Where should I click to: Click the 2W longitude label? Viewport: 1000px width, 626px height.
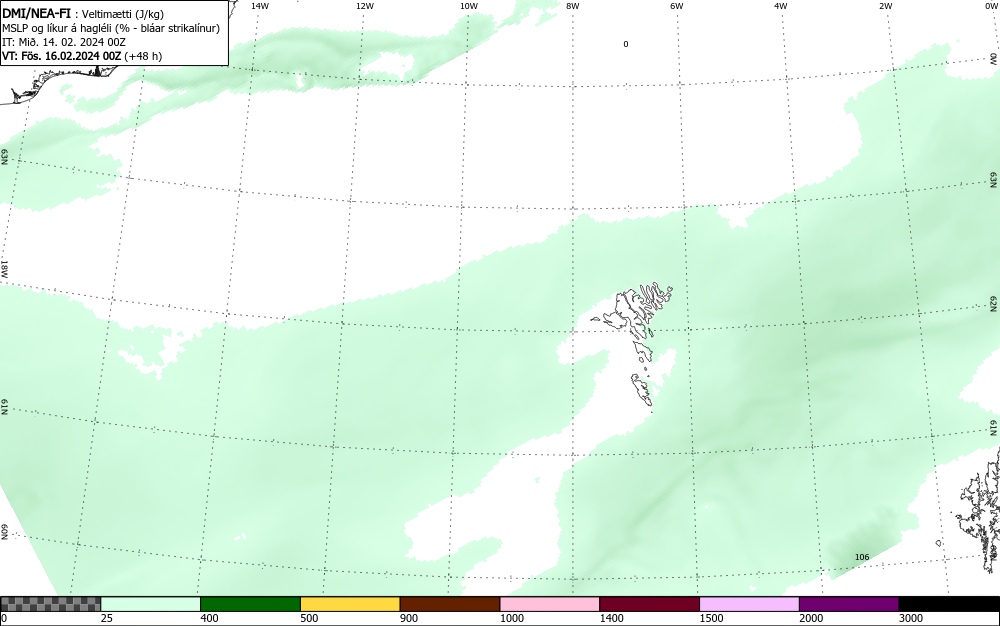click(885, 6)
